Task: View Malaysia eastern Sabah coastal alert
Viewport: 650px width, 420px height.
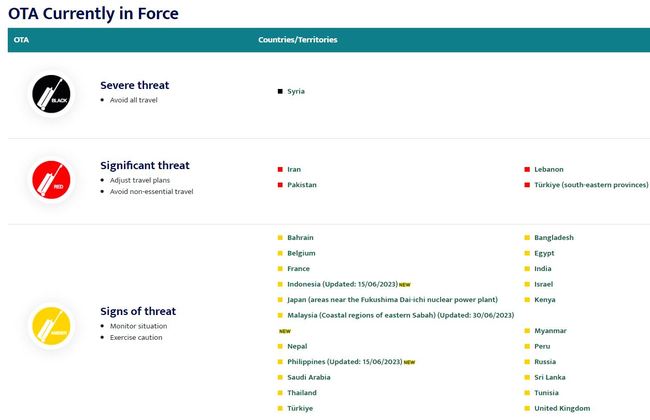Action: pyautogui.click(x=400, y=315)
